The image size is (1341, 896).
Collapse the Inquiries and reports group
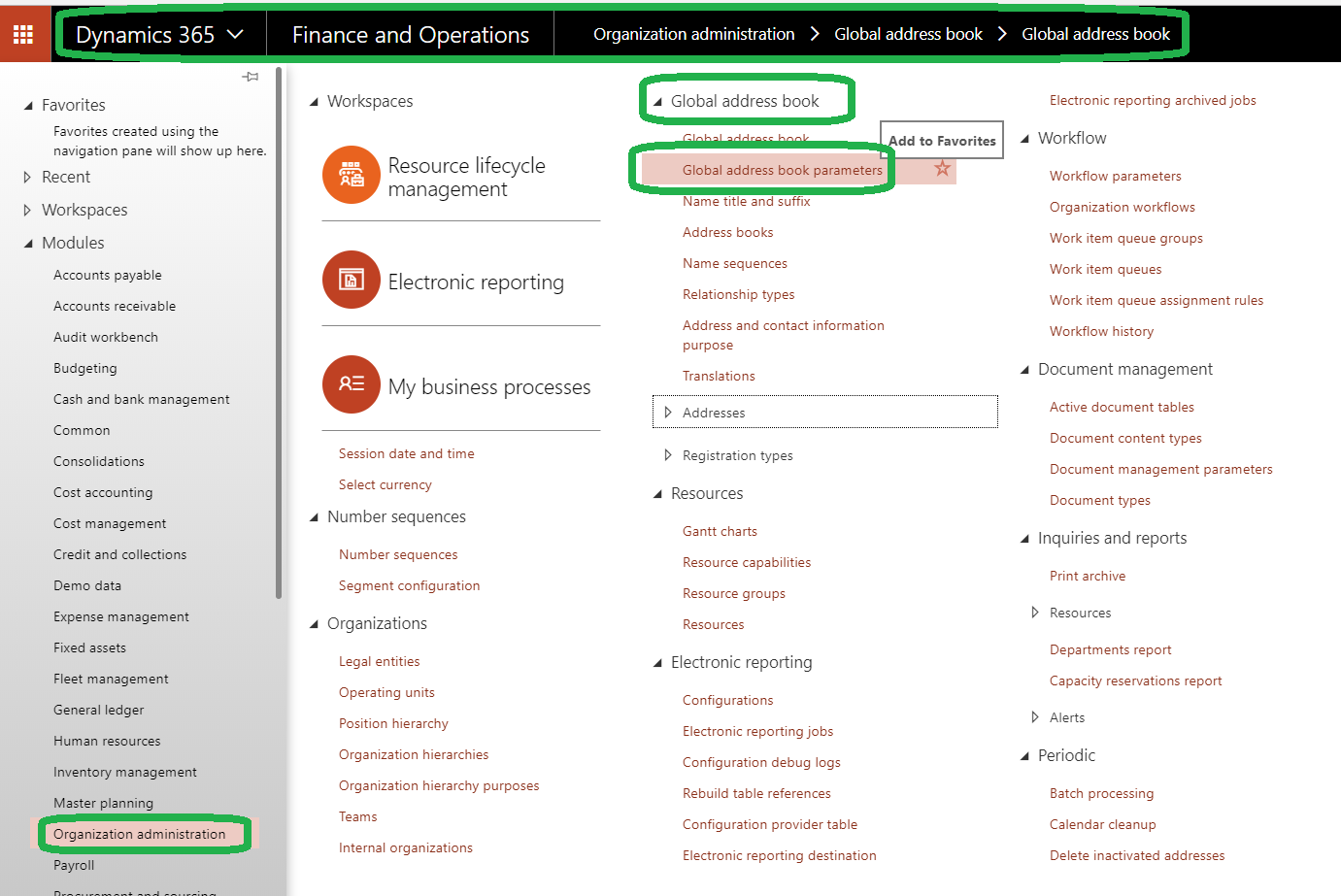(1024, 538)
